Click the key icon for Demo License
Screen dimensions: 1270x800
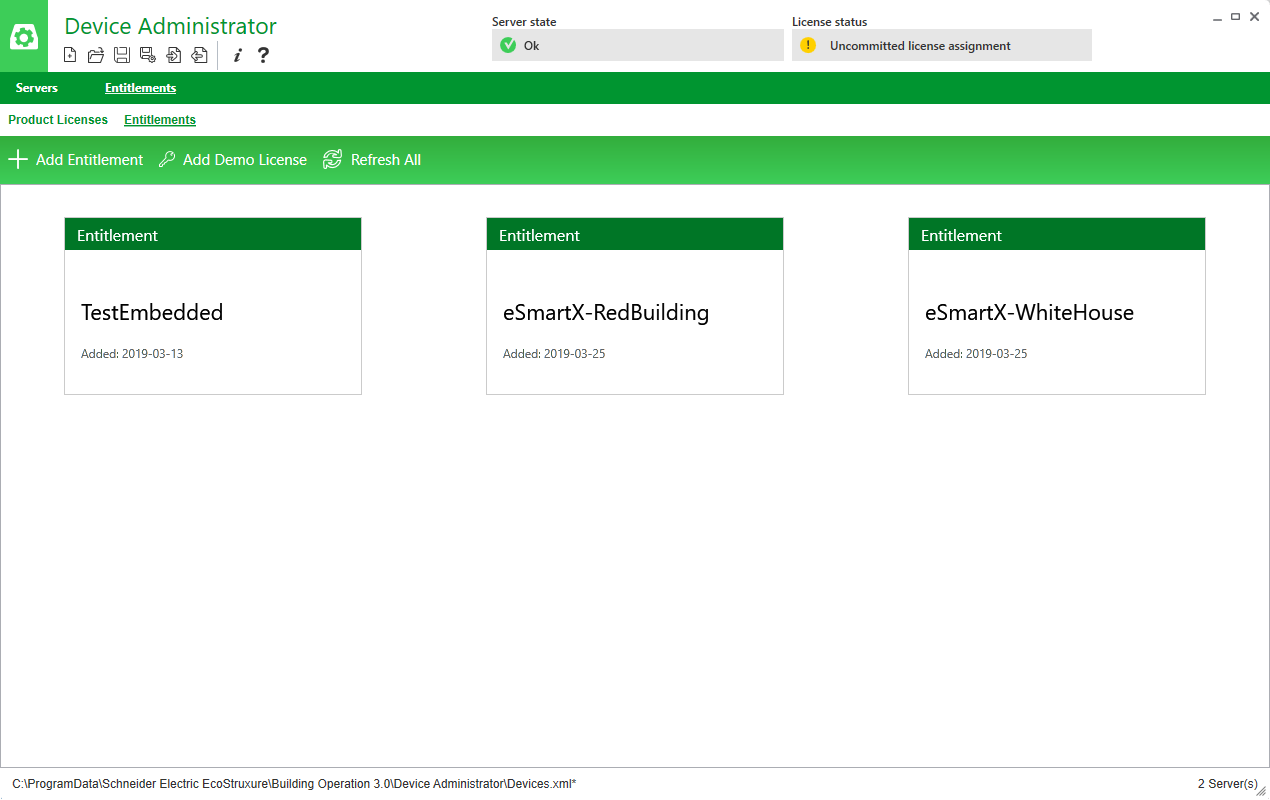point(167,159)
